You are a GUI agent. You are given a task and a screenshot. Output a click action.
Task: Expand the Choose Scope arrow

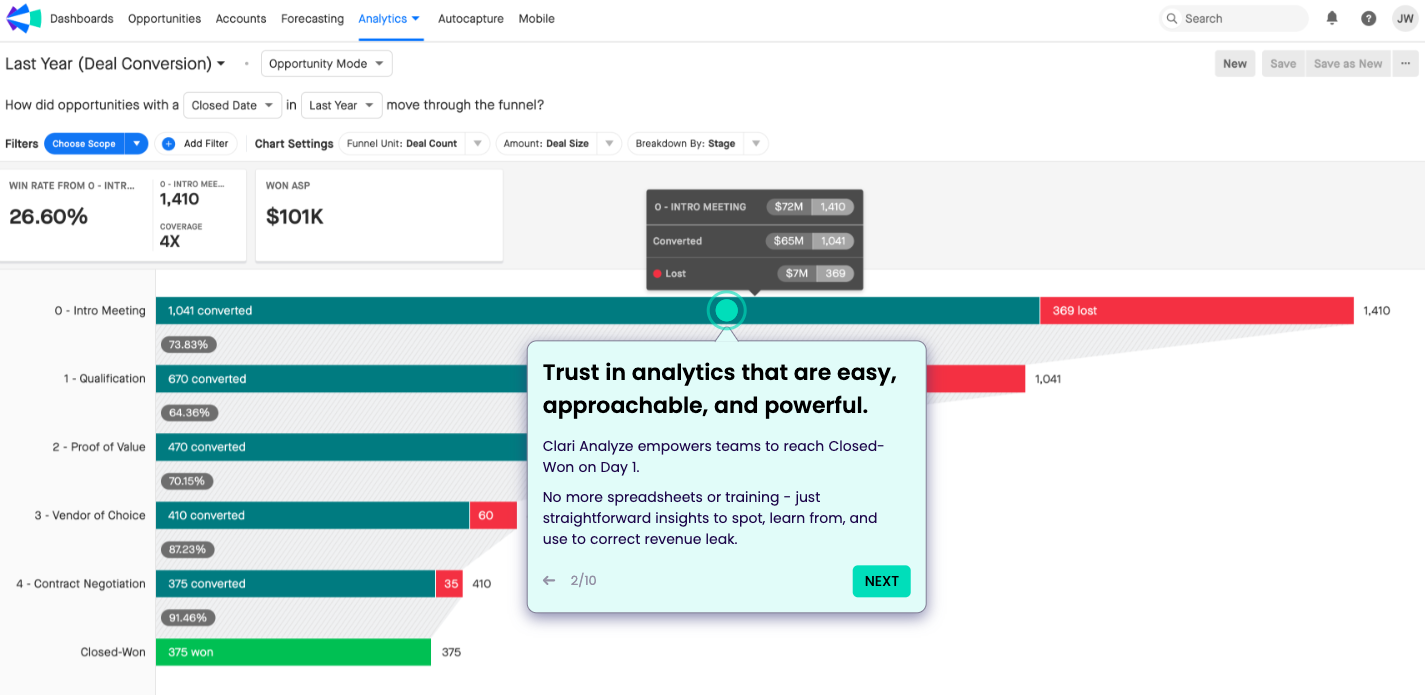(136, 144)
